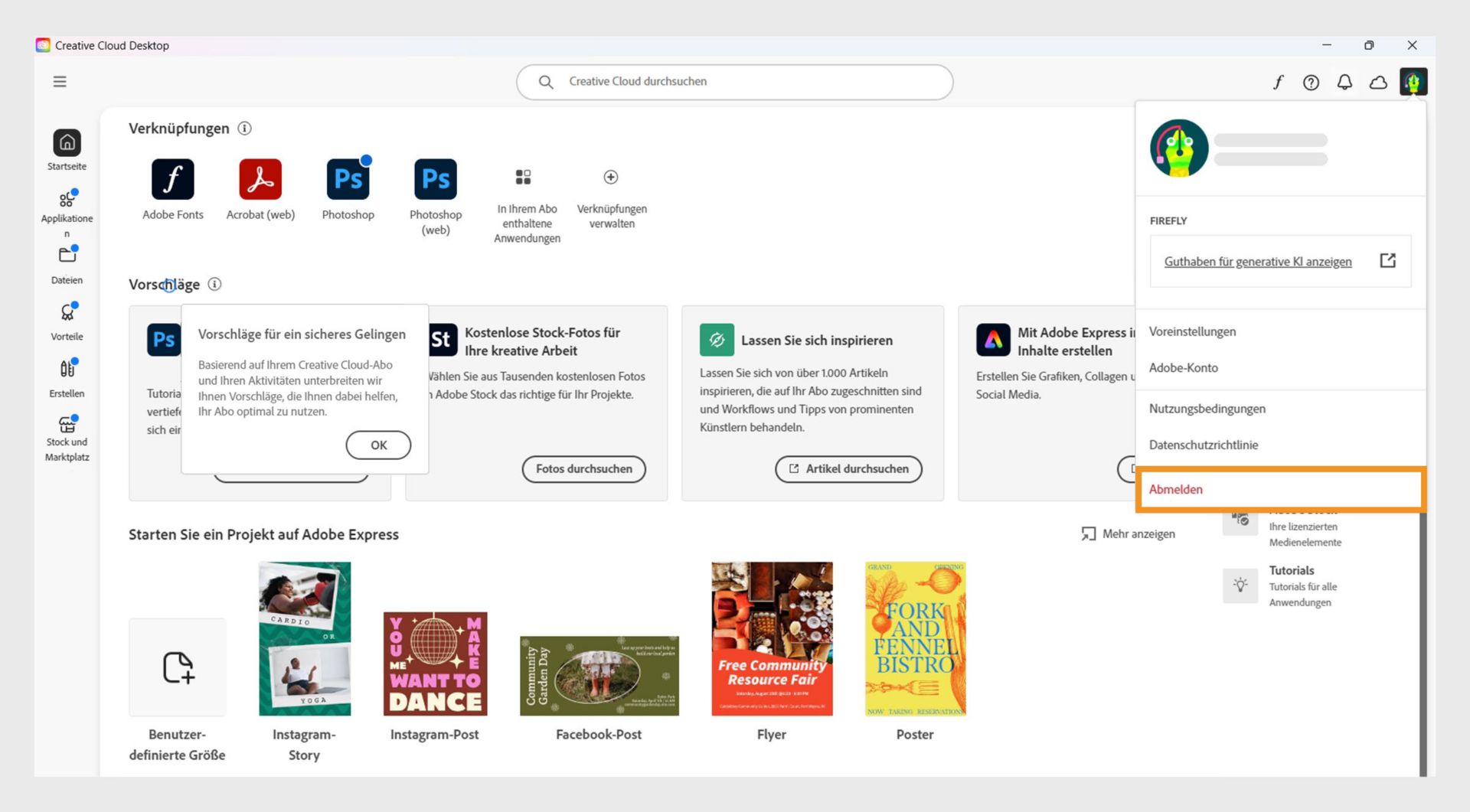Open the cloud storage status icon
The image size is (1470, 812).
1377,82
